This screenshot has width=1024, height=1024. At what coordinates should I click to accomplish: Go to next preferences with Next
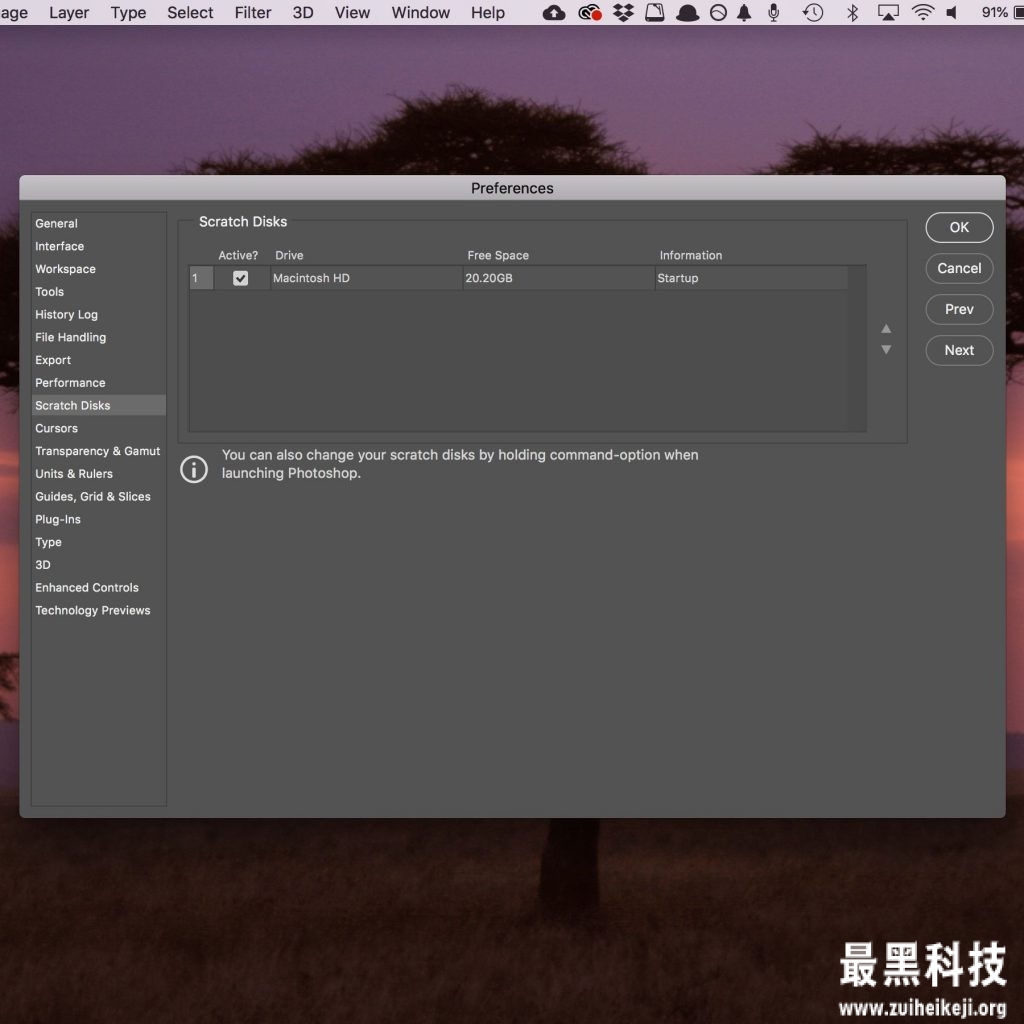click(x=959, y=351)
